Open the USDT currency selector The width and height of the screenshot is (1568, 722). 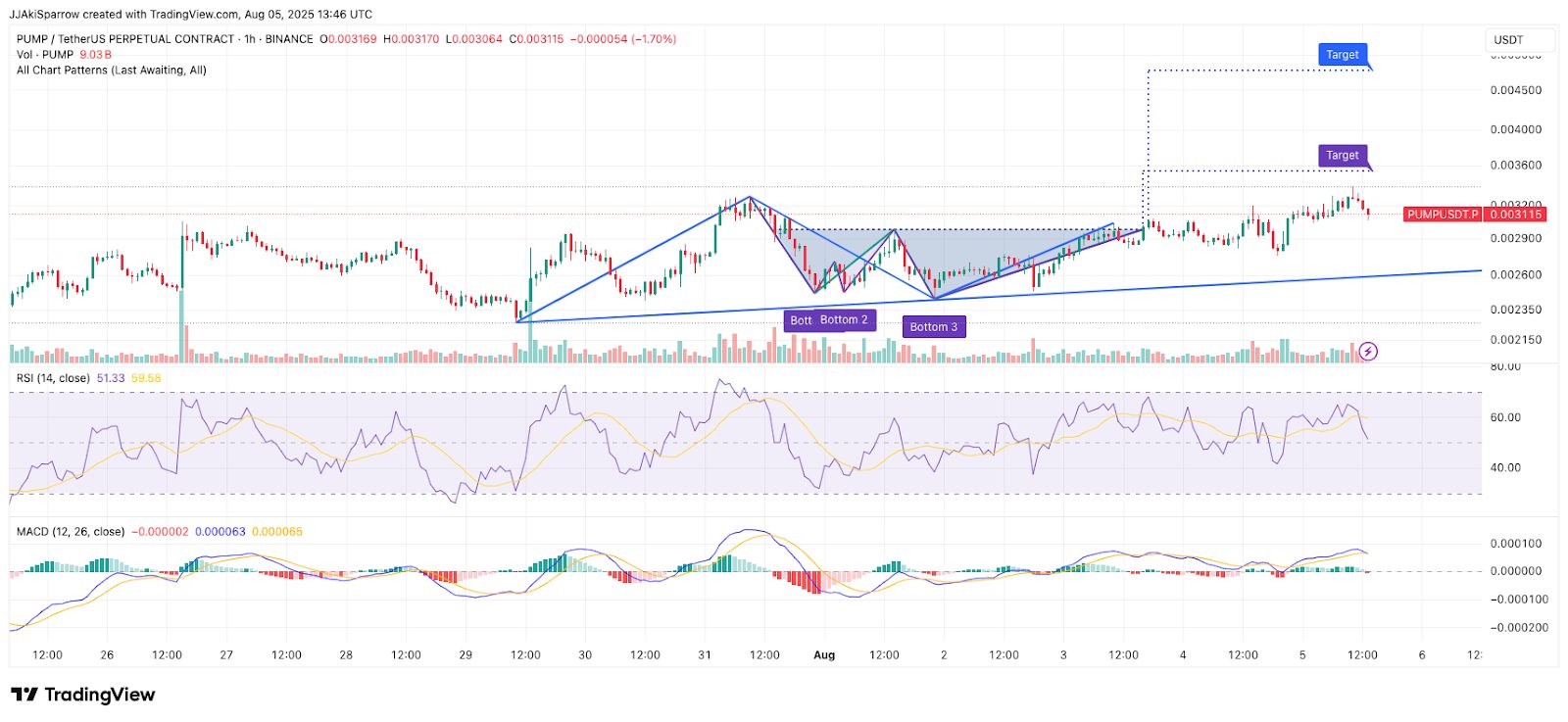pyautogui.click(x=1518, y=40)
